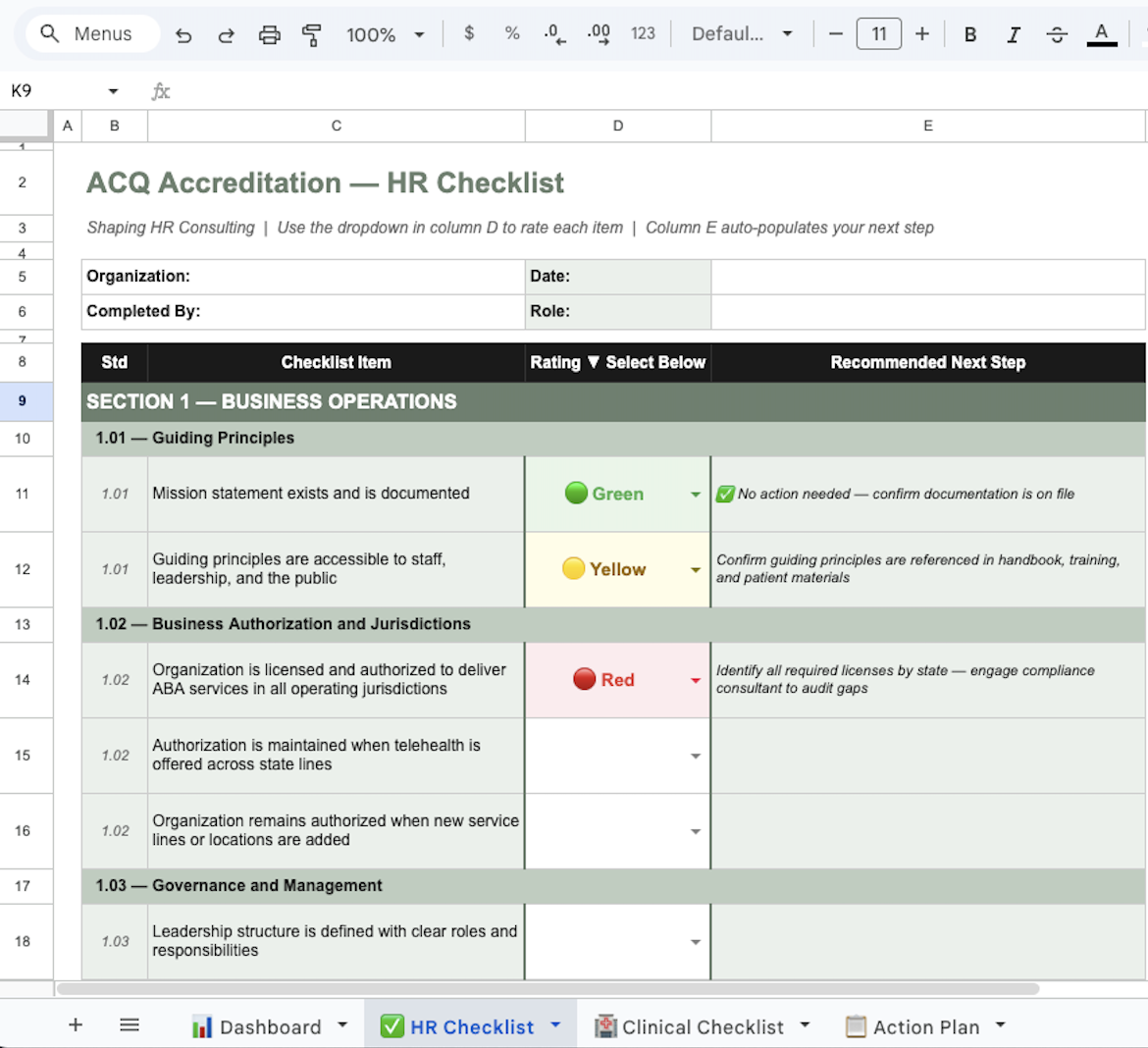Switch to the Action Plan tab
The image size is (1148, 1048).
(913, 1026)
